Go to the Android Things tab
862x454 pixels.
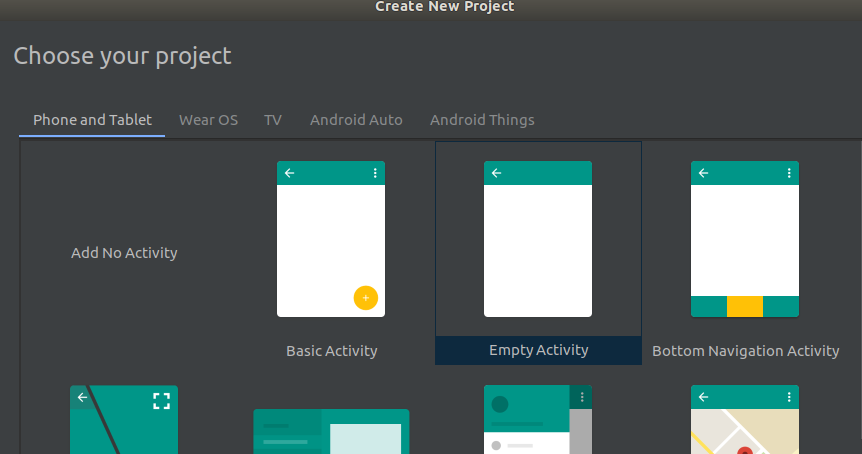482,120
